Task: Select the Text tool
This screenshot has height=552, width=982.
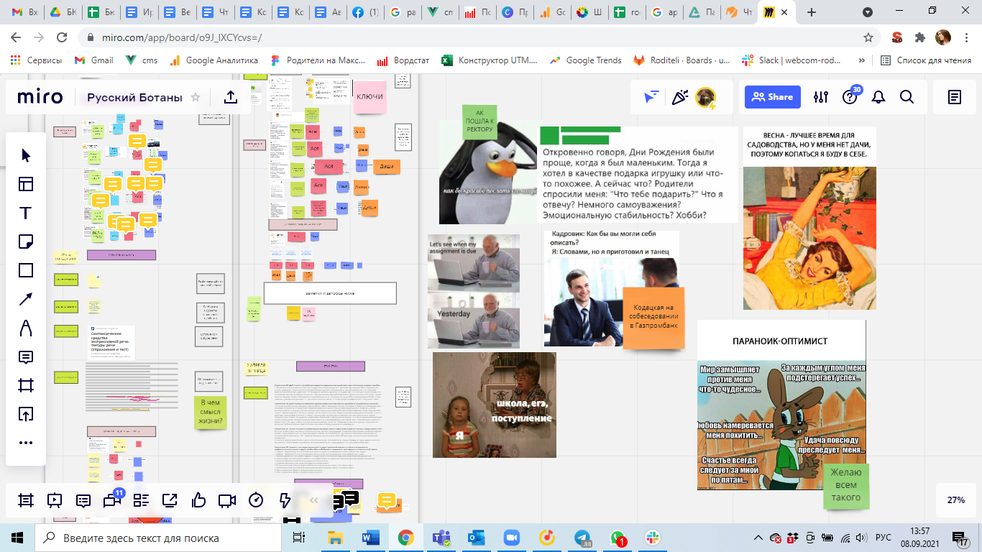Action: click(26, 212)
